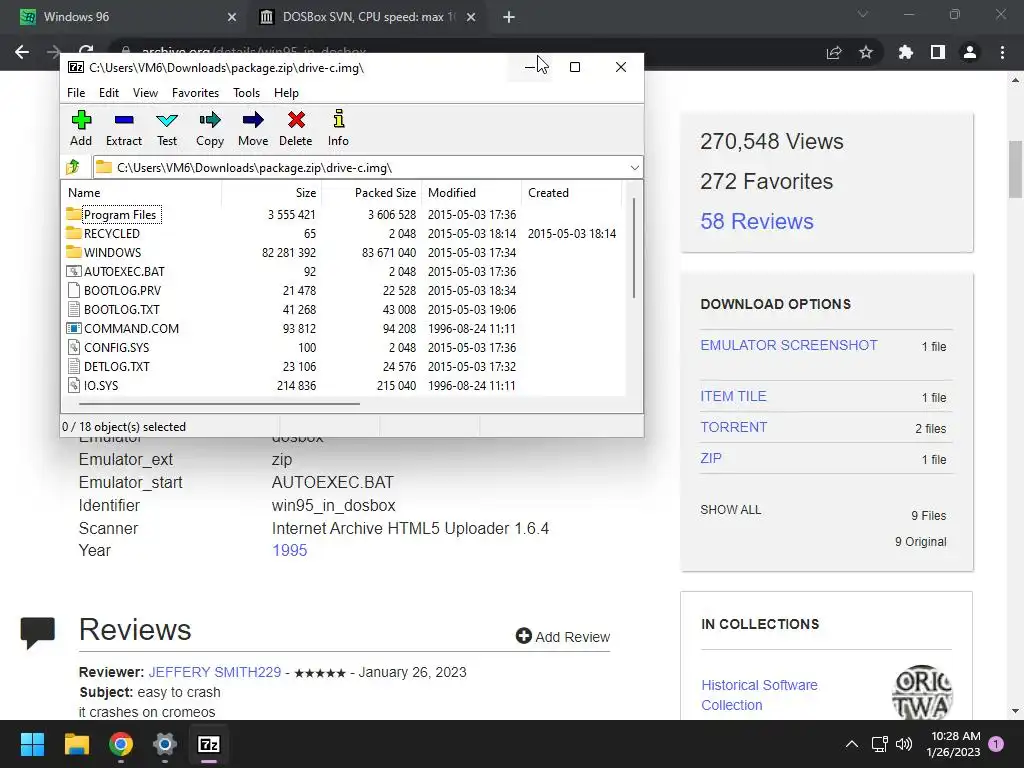
Task: Click the COMMAND.COM file icon
Action: 74,328
